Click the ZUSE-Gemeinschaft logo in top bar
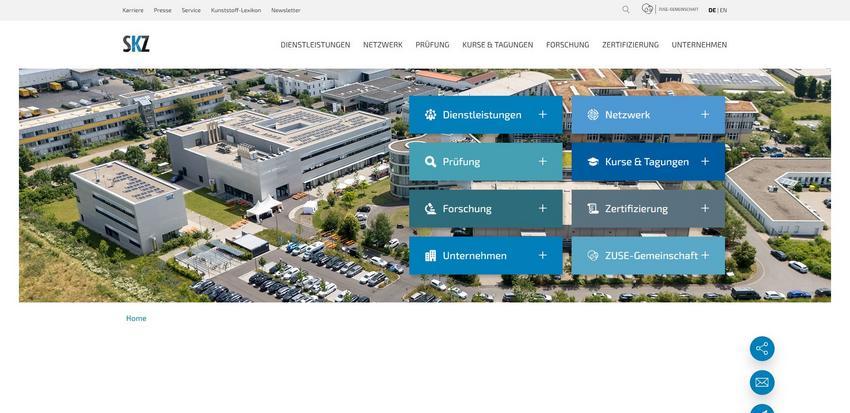850x413 pixels. [670, 10]
